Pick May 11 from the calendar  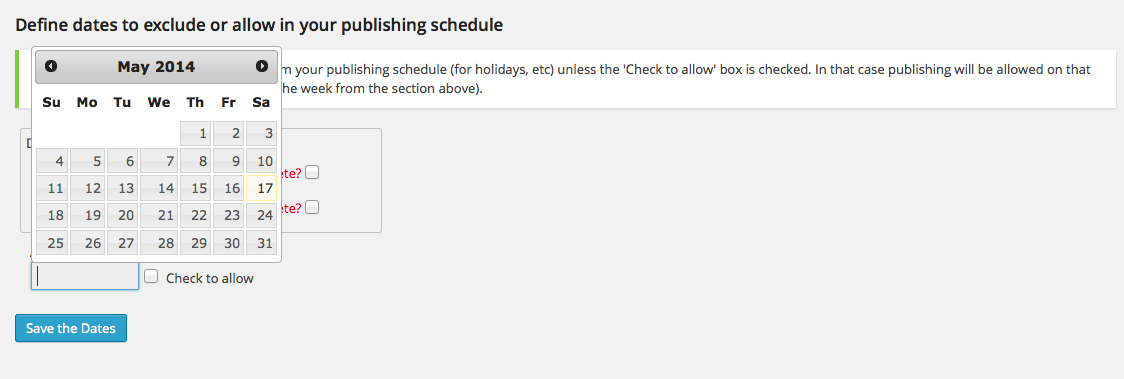[52, 188]
